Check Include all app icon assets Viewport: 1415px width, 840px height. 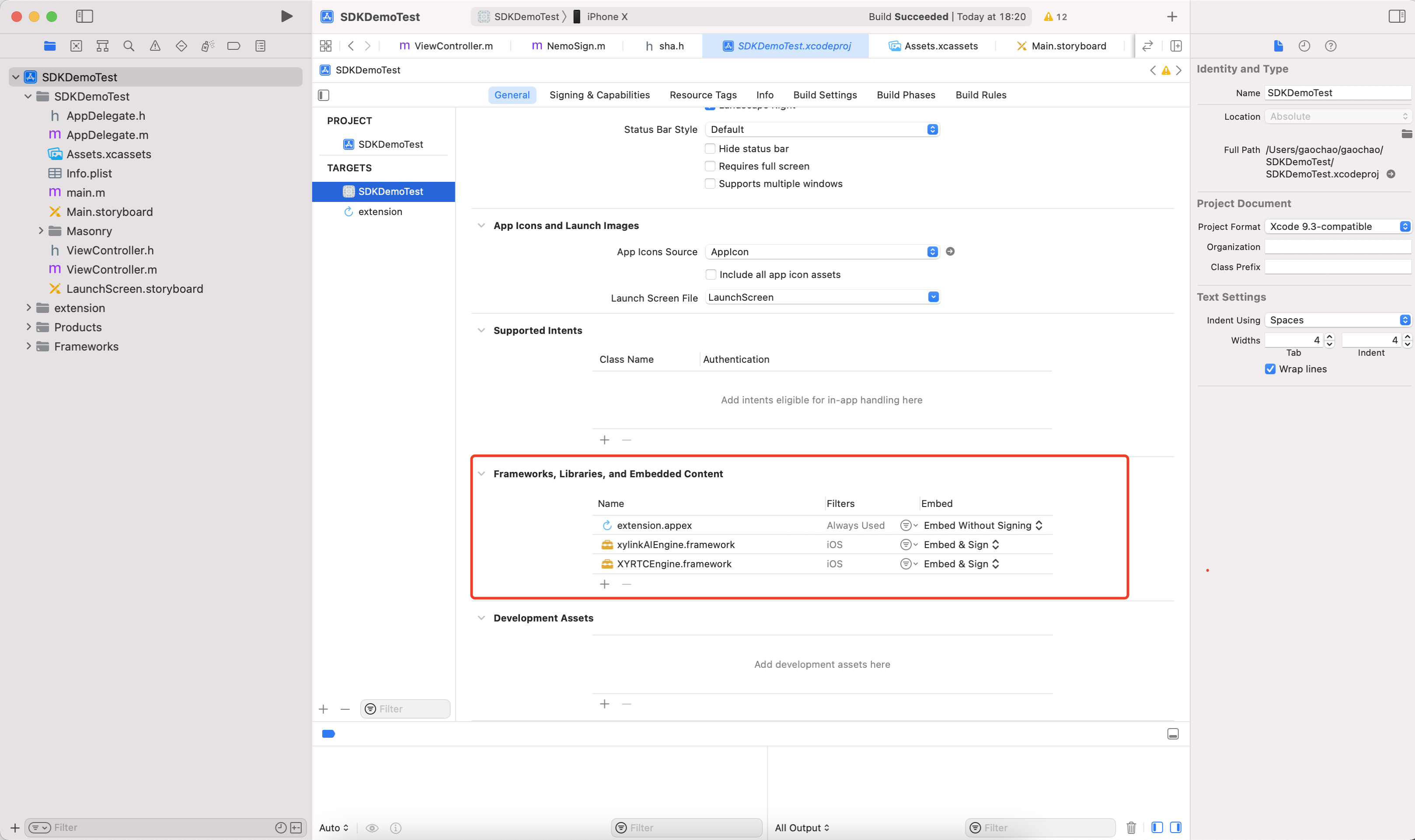[x=710, y=274]
